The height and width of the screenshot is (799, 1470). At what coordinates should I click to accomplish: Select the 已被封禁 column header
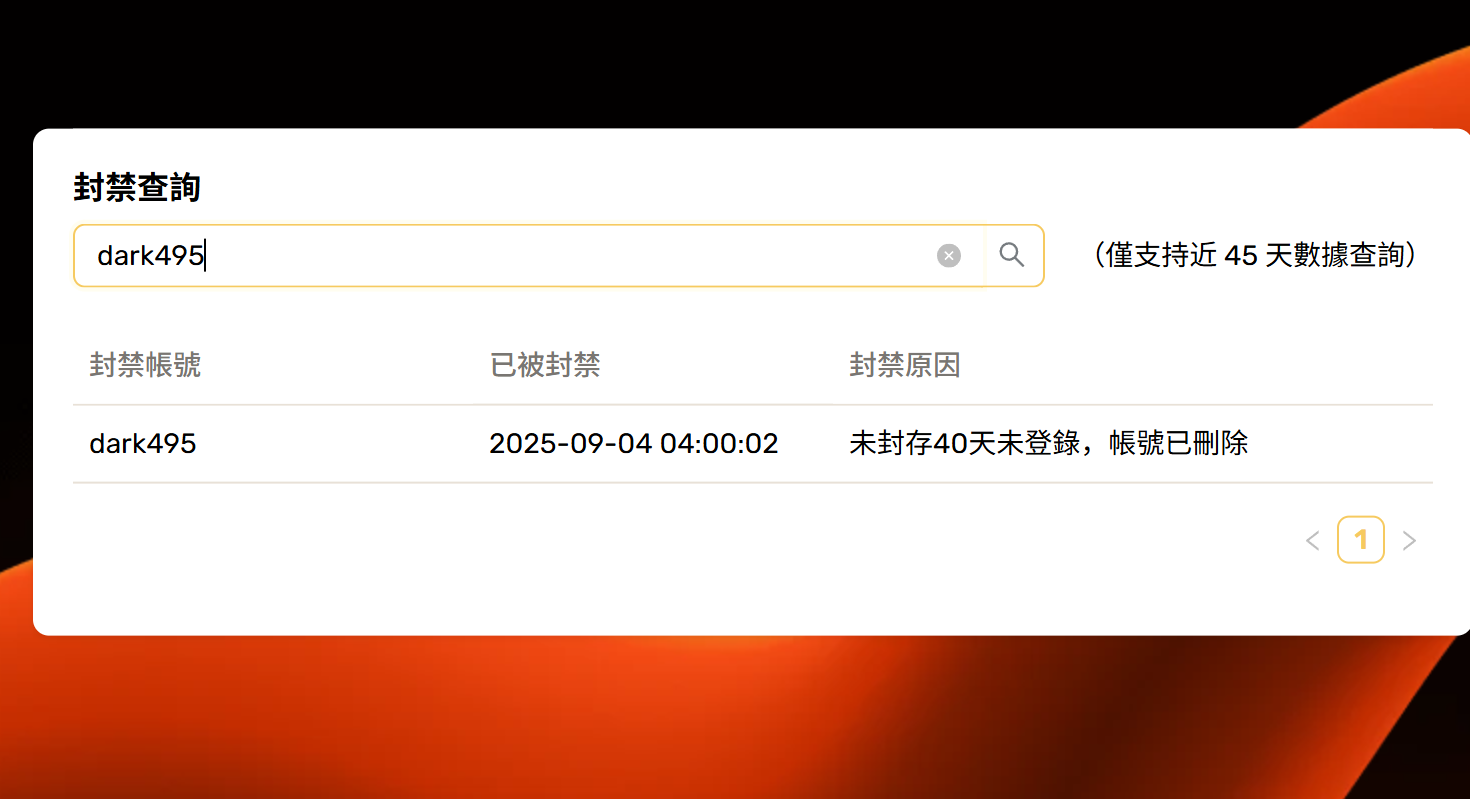[x=544, y=365]
